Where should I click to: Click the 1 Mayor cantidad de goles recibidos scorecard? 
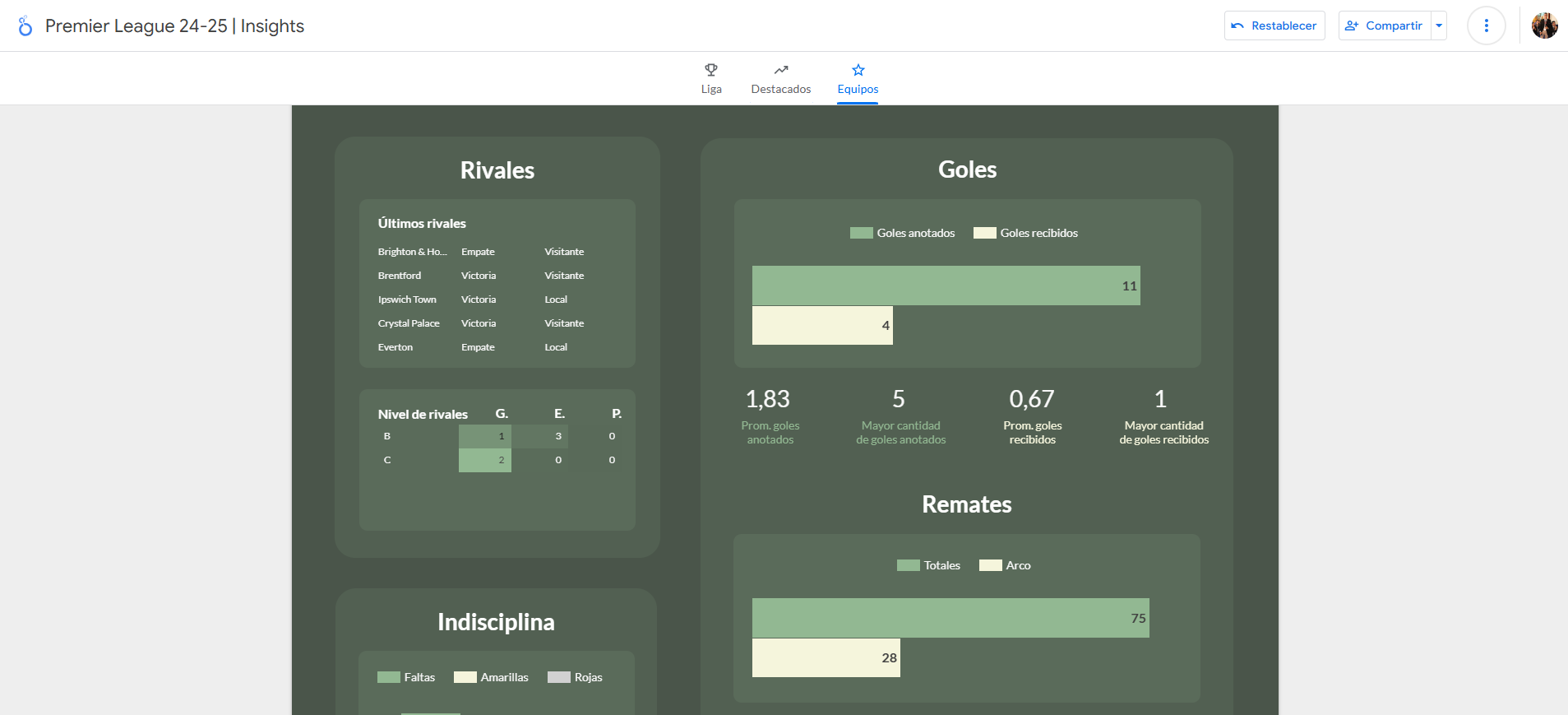click(1163, 416)
